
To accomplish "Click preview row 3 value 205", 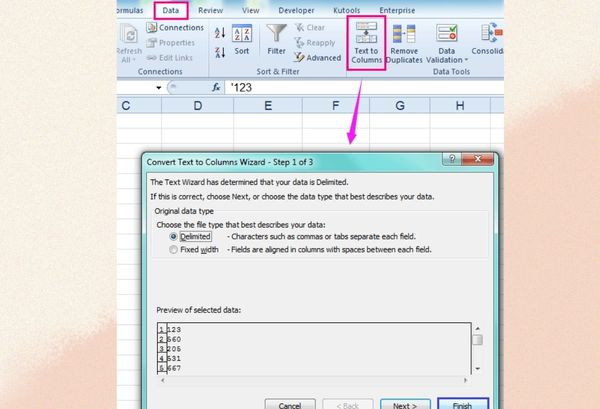I will coord(174,349).
